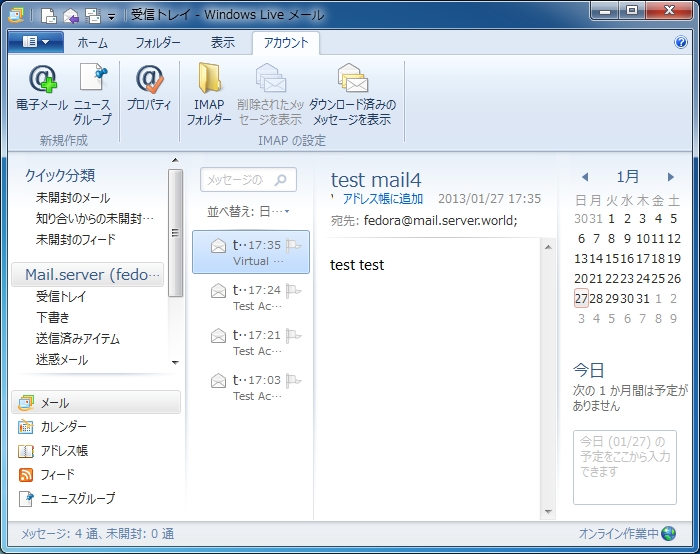
Task: Click message body scrollbar up arrow
Action: pos(548,247)
